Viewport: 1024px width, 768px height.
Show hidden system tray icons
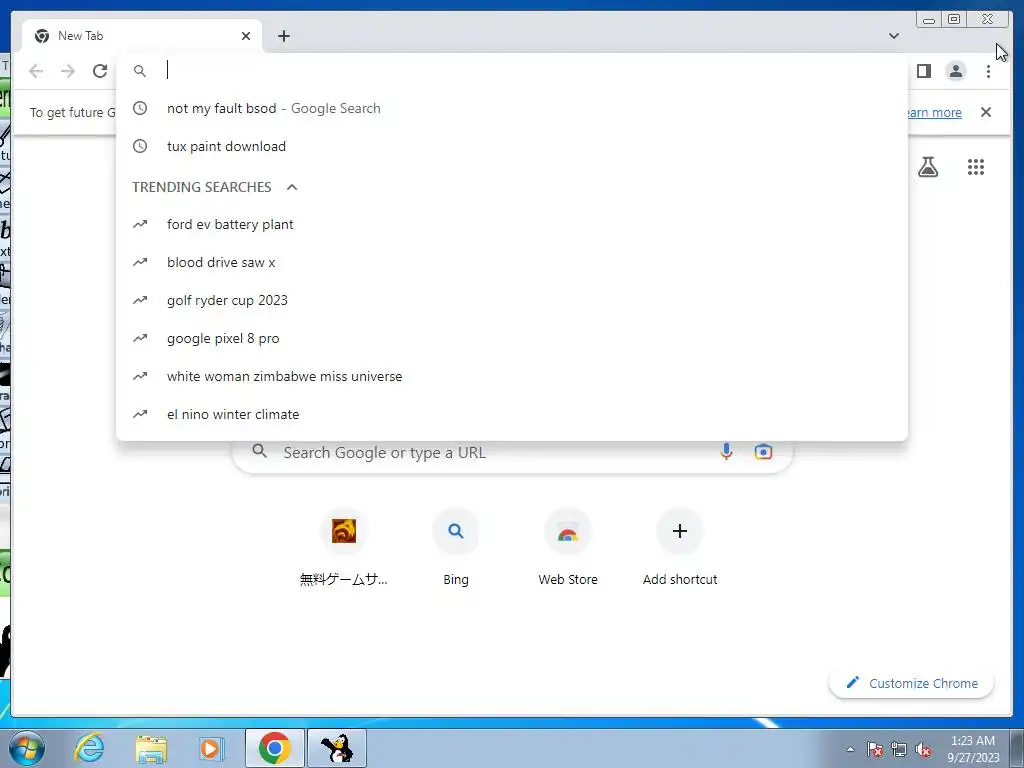pos(850,749)
